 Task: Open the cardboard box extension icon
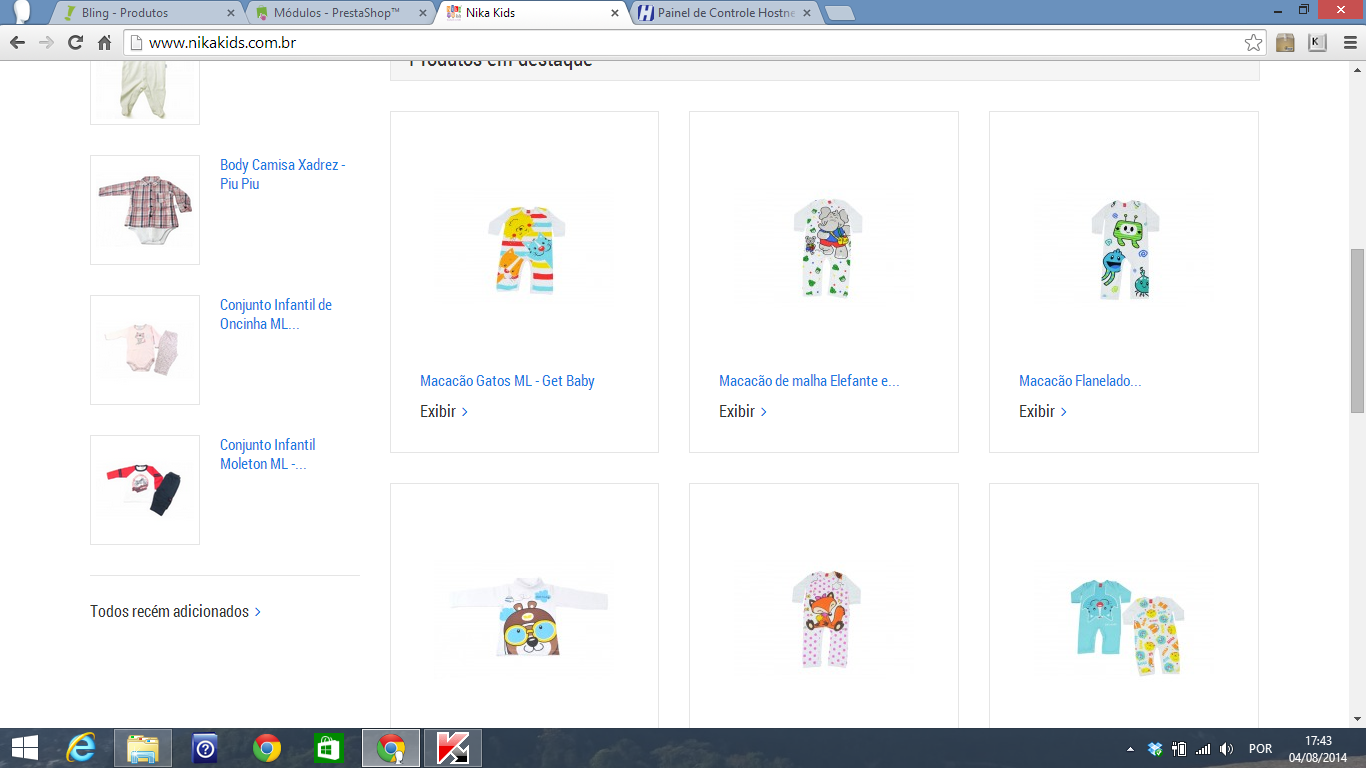[x=1286, y=43]
